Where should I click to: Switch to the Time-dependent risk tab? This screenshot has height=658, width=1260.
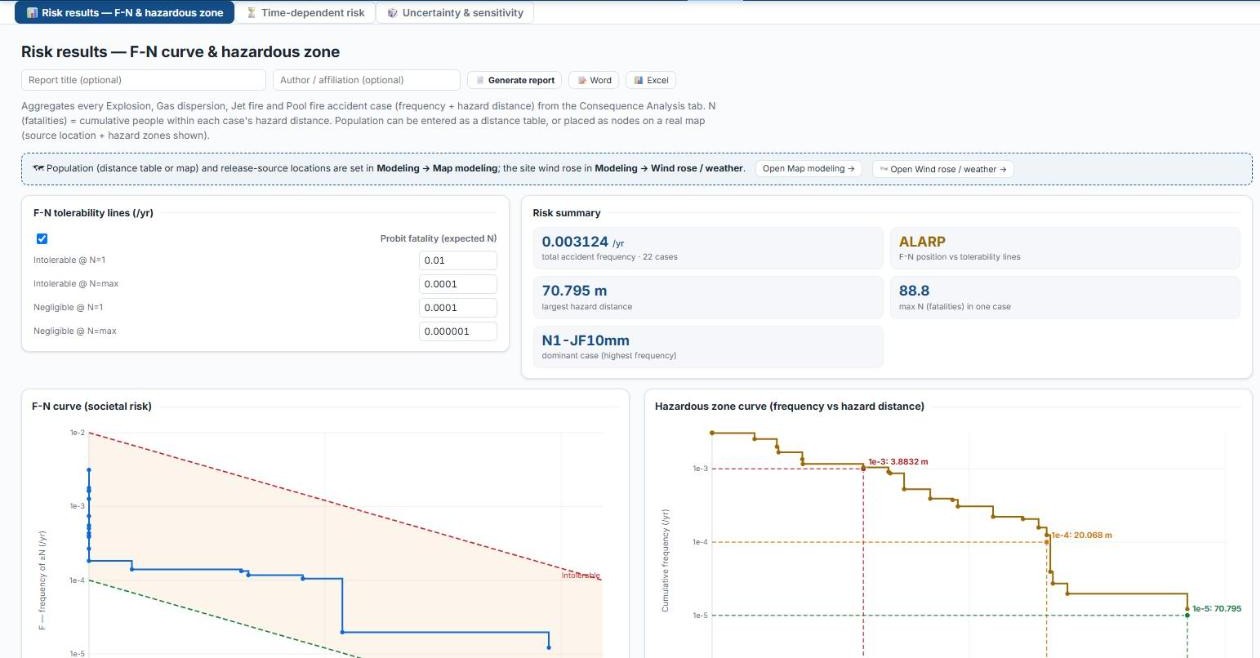pyautogui.click(x=306, y=13)
